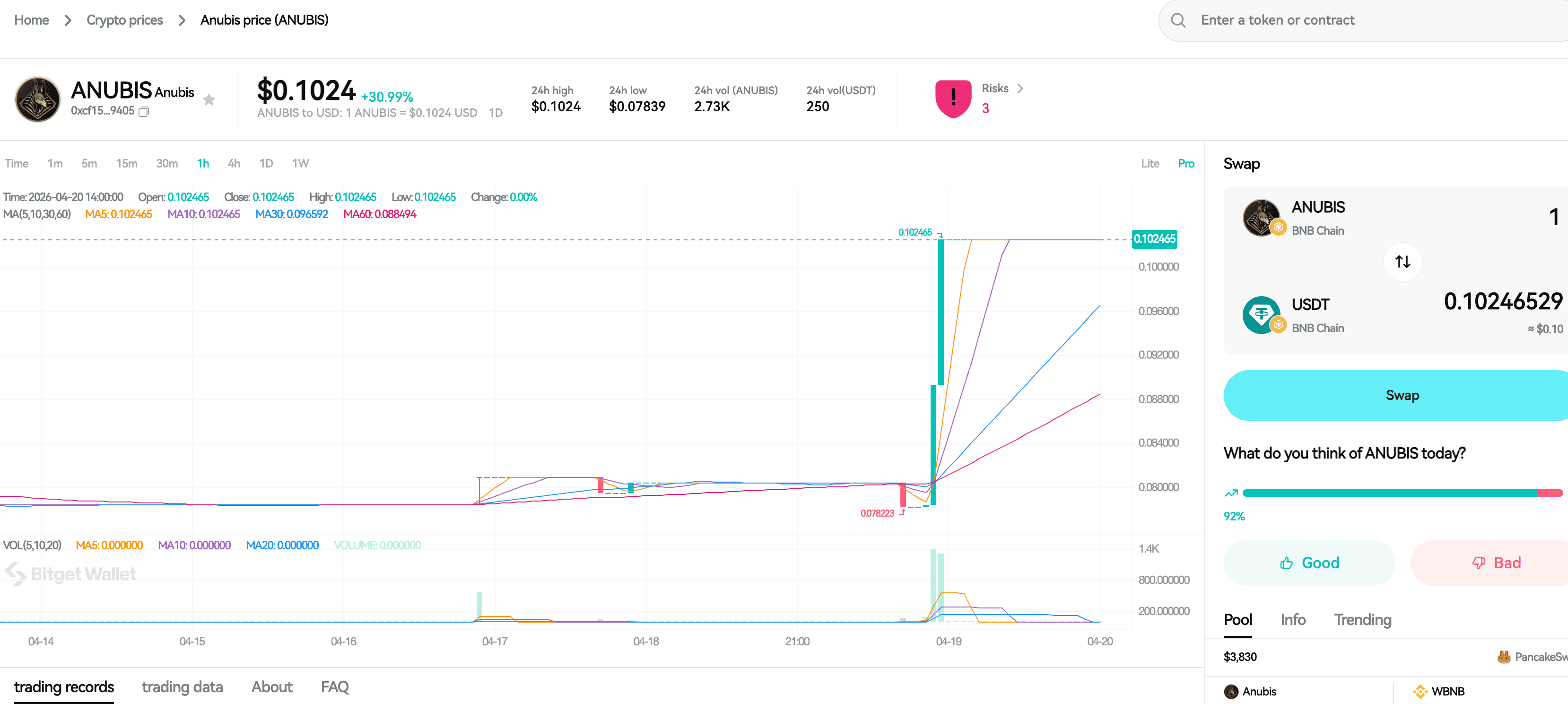Click the swap direction arrows icon
The image size is (1568, 704).
tap(1402, 262)
